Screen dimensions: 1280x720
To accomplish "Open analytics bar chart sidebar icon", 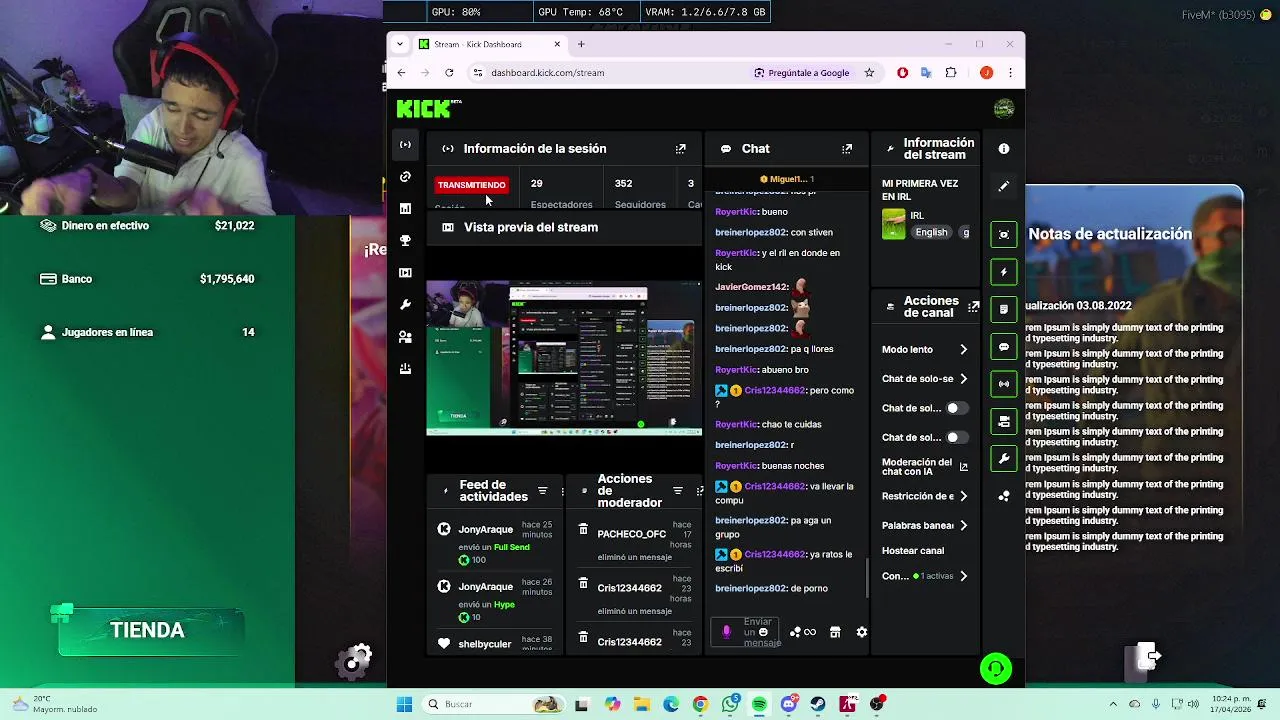I will (405, 209).
